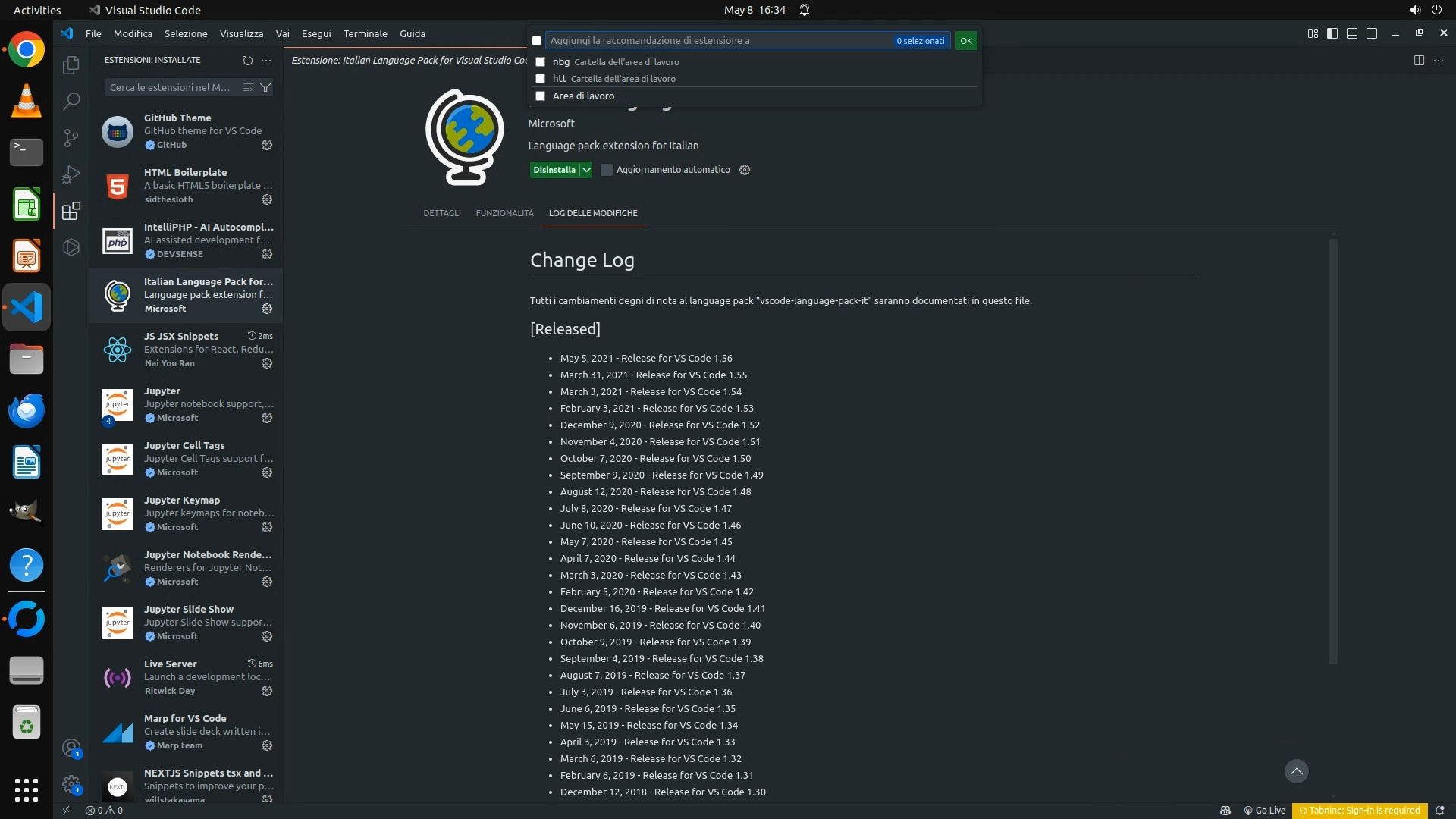The image size is (1456, 819).
Task: Open the Search view in activity bar
Action: coord(71,101)
